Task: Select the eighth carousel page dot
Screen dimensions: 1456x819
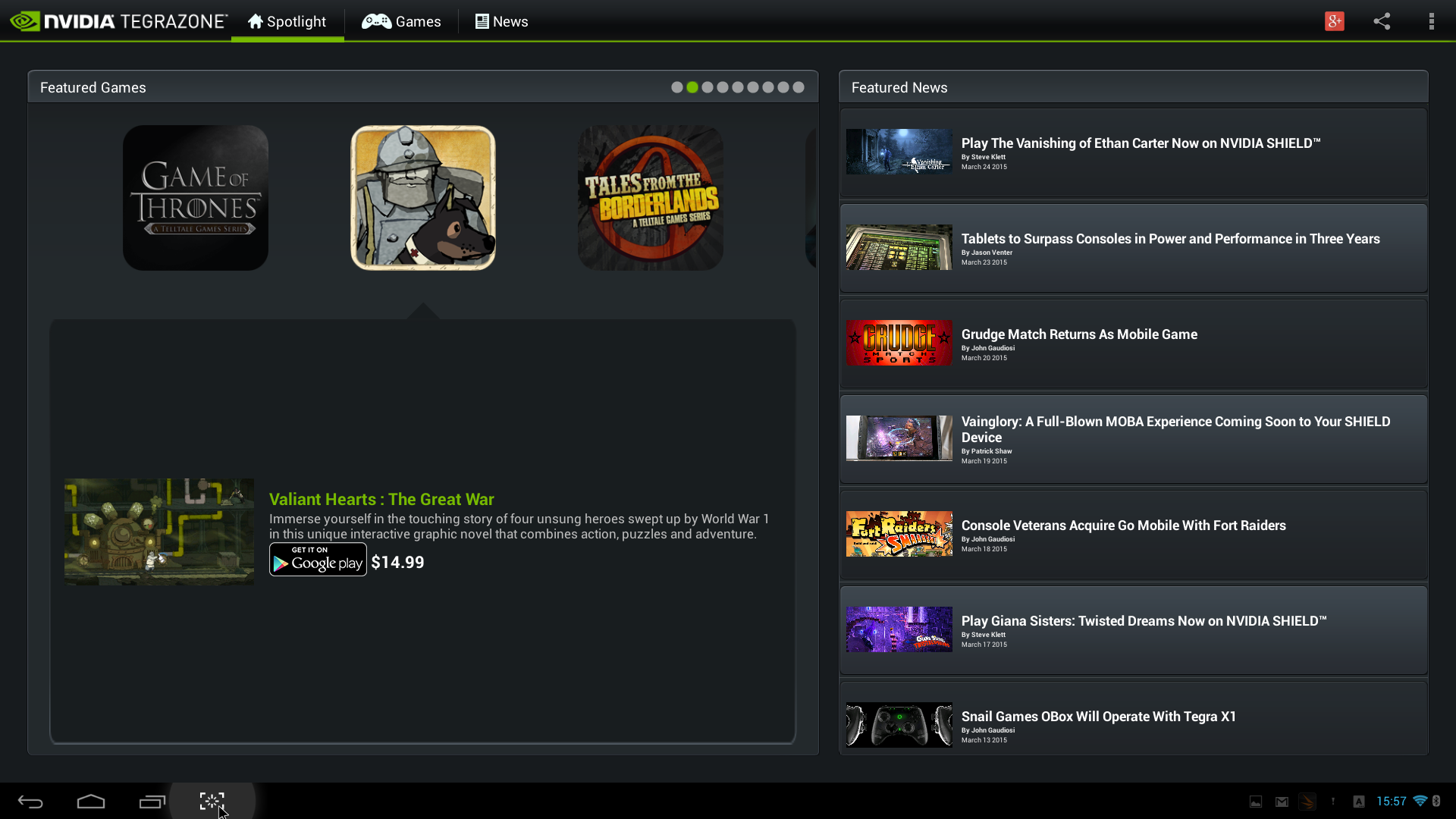Action: point(783,87)
